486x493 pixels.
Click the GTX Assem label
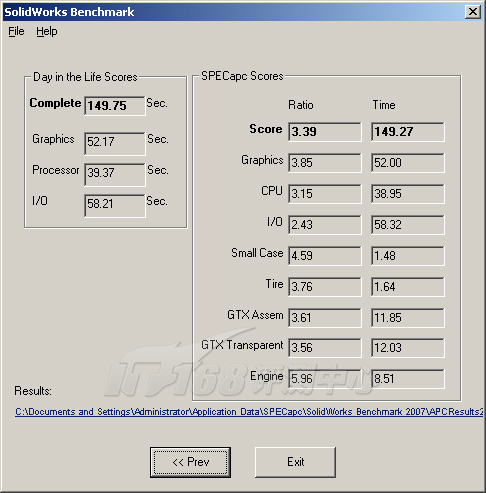[x=255, y=315]
